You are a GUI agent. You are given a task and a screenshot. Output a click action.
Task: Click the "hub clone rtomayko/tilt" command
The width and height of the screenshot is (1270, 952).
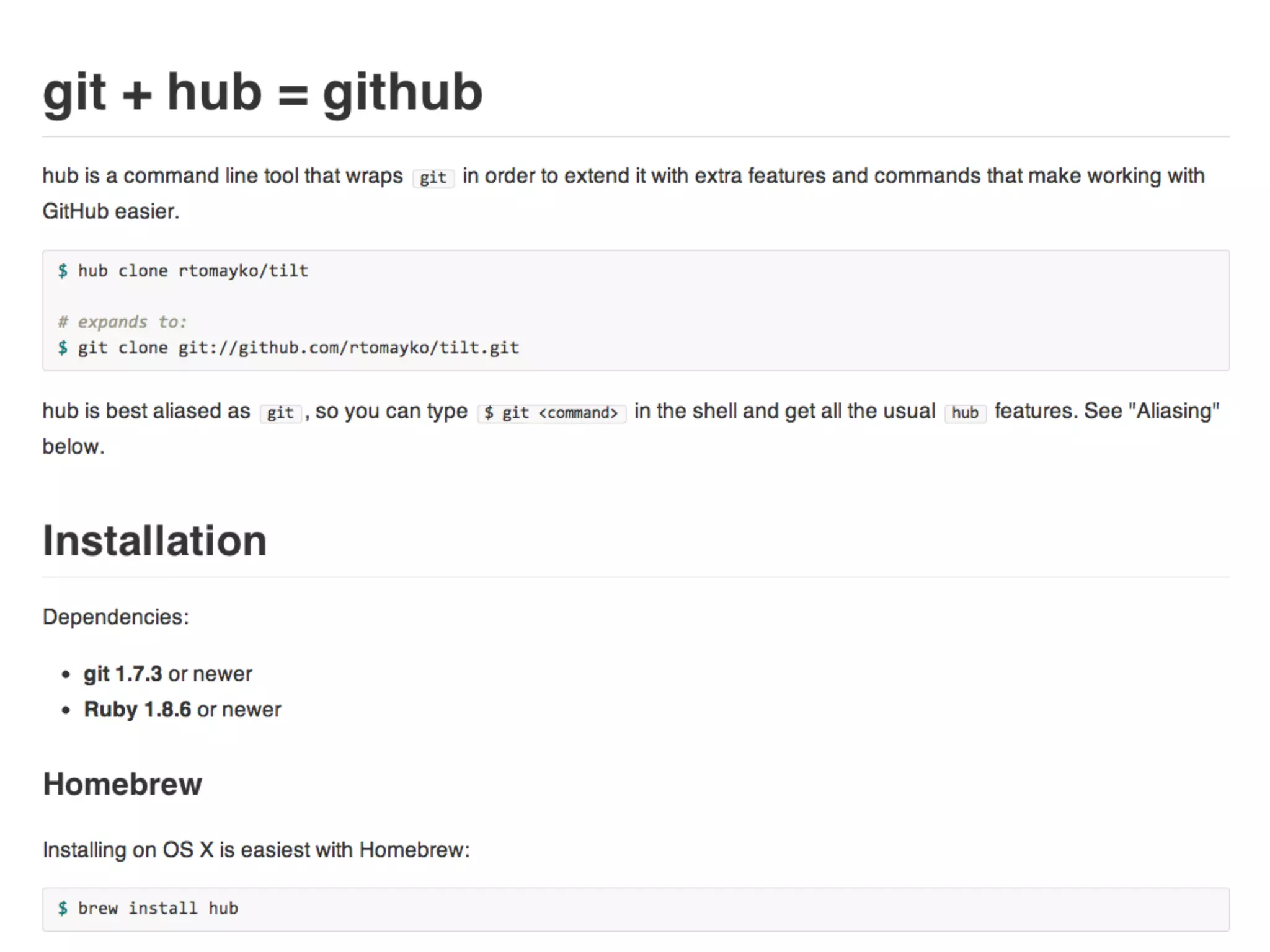click(x=193, y=271)
